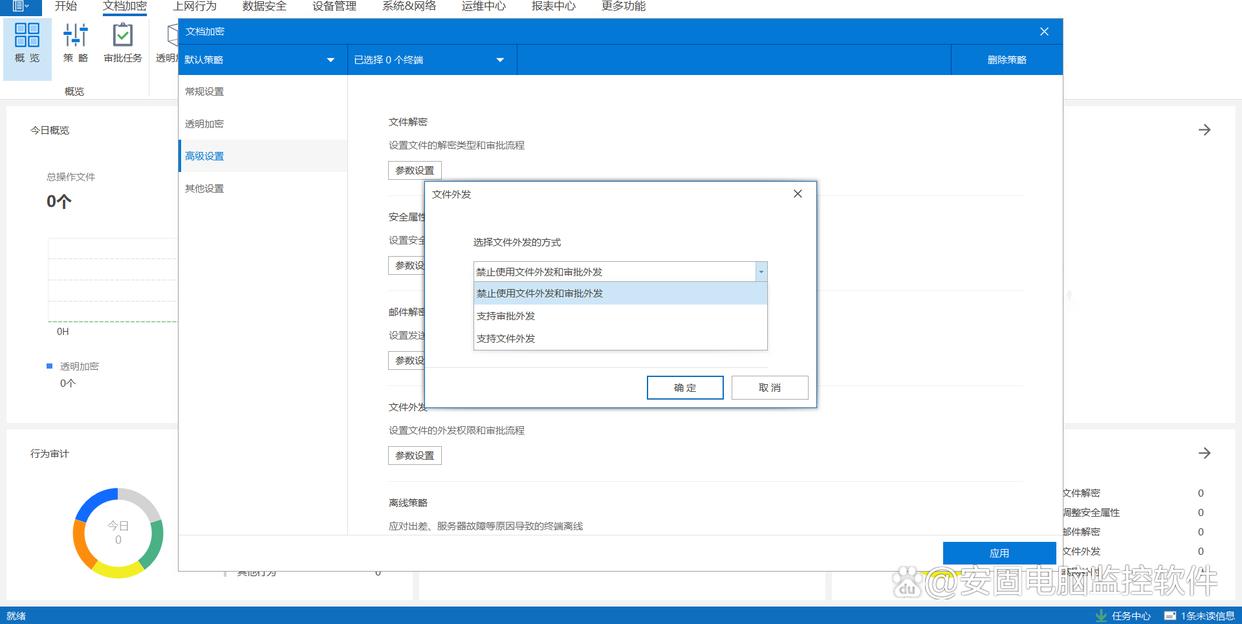Open the 任务中心 download icon in status bar
Viewport: 1242px width, 624px height.
[x=1101, y=615]
